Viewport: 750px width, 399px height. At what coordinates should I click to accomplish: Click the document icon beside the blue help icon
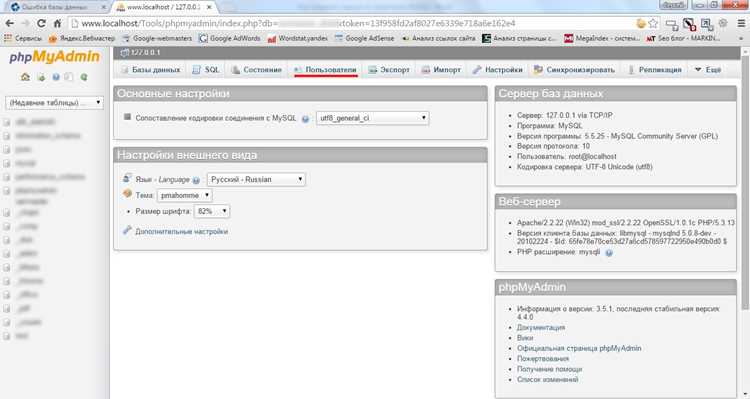point(69,77)
